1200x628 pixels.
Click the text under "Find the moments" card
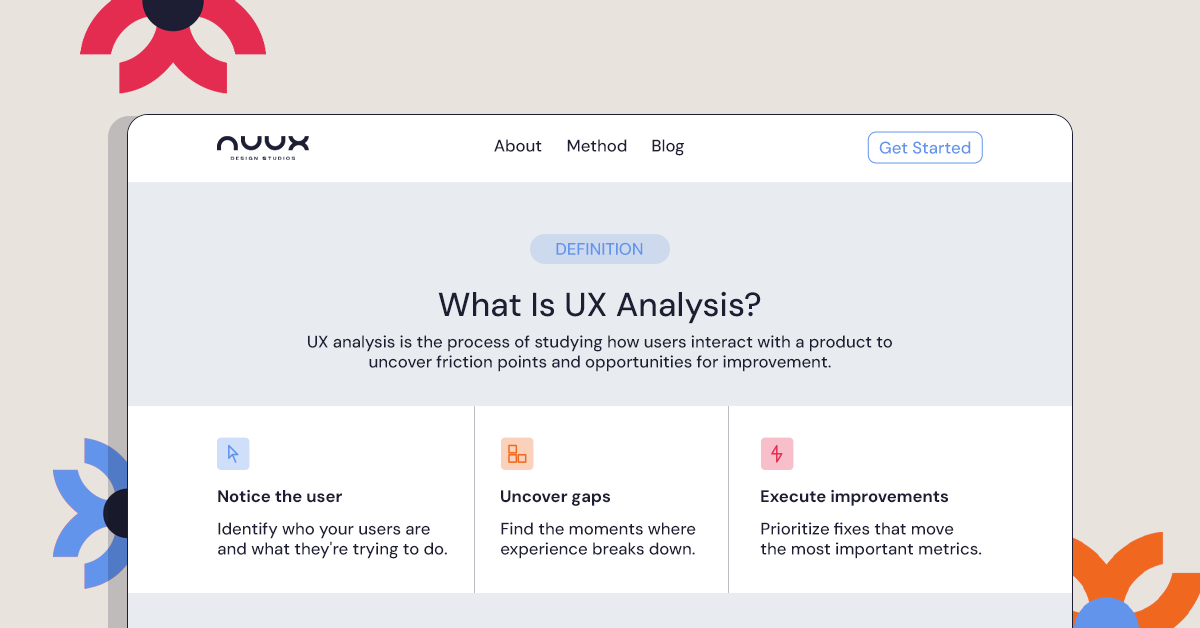(598, 539)
